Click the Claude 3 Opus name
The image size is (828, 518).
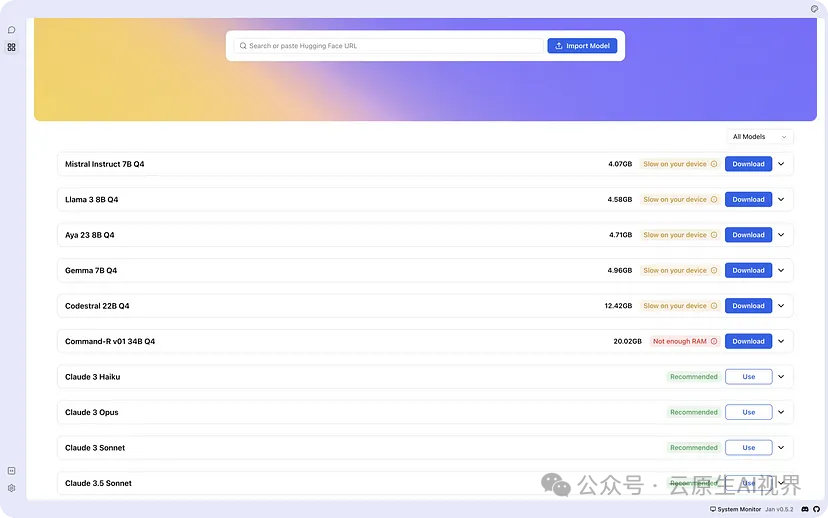91,412
